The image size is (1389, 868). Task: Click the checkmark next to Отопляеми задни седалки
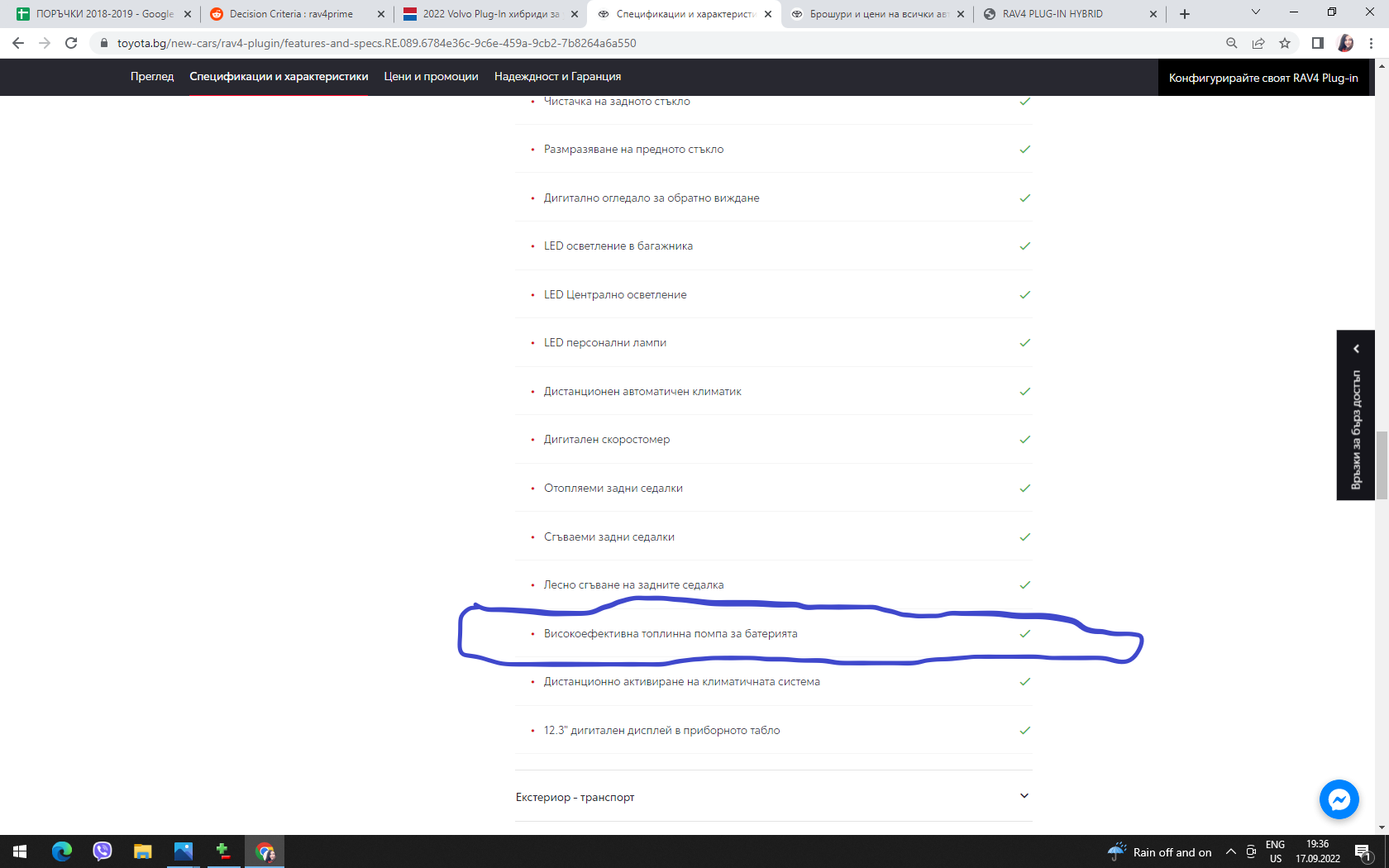[x=1025, y=488]
